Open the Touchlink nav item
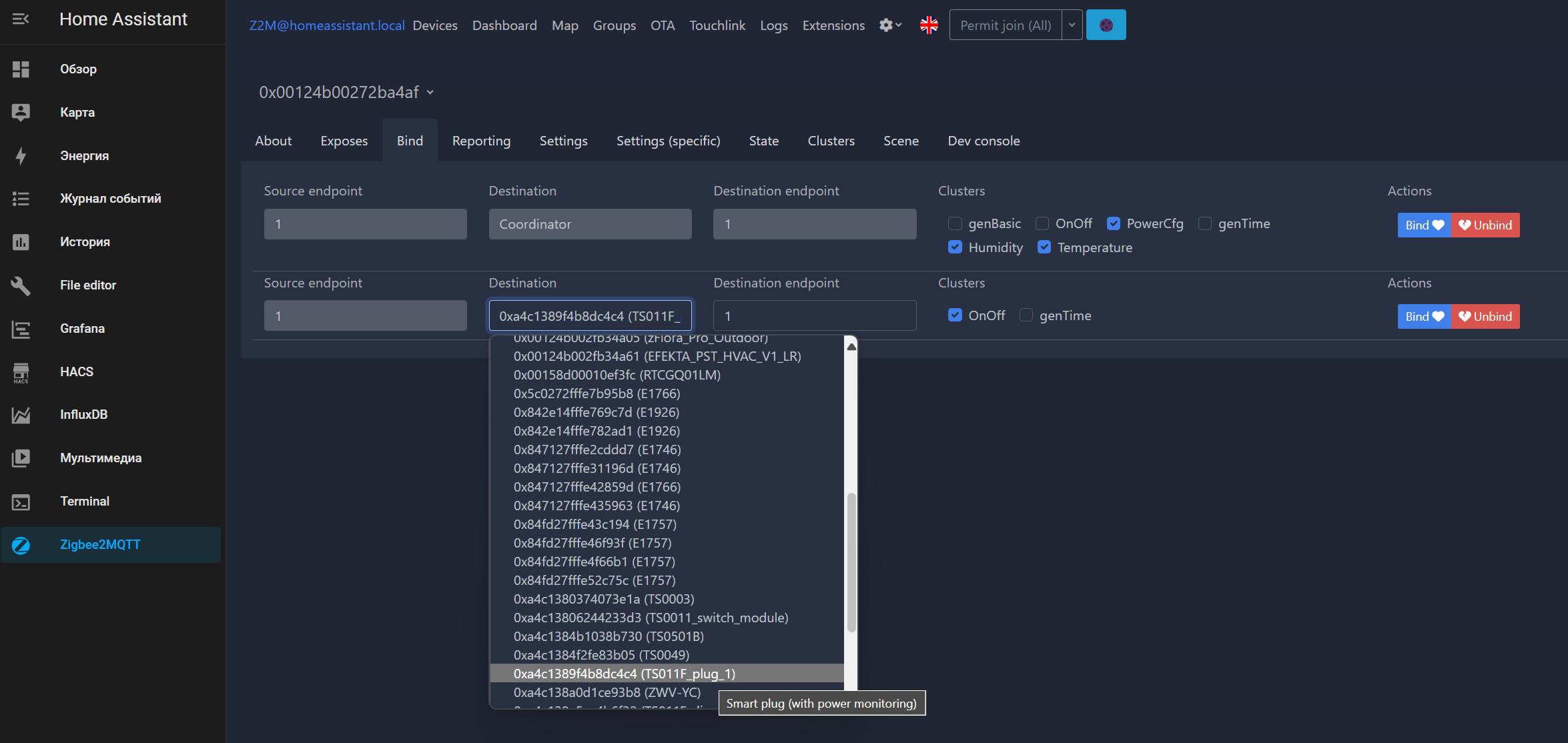The image size is (1568, 743). [717, 25]
